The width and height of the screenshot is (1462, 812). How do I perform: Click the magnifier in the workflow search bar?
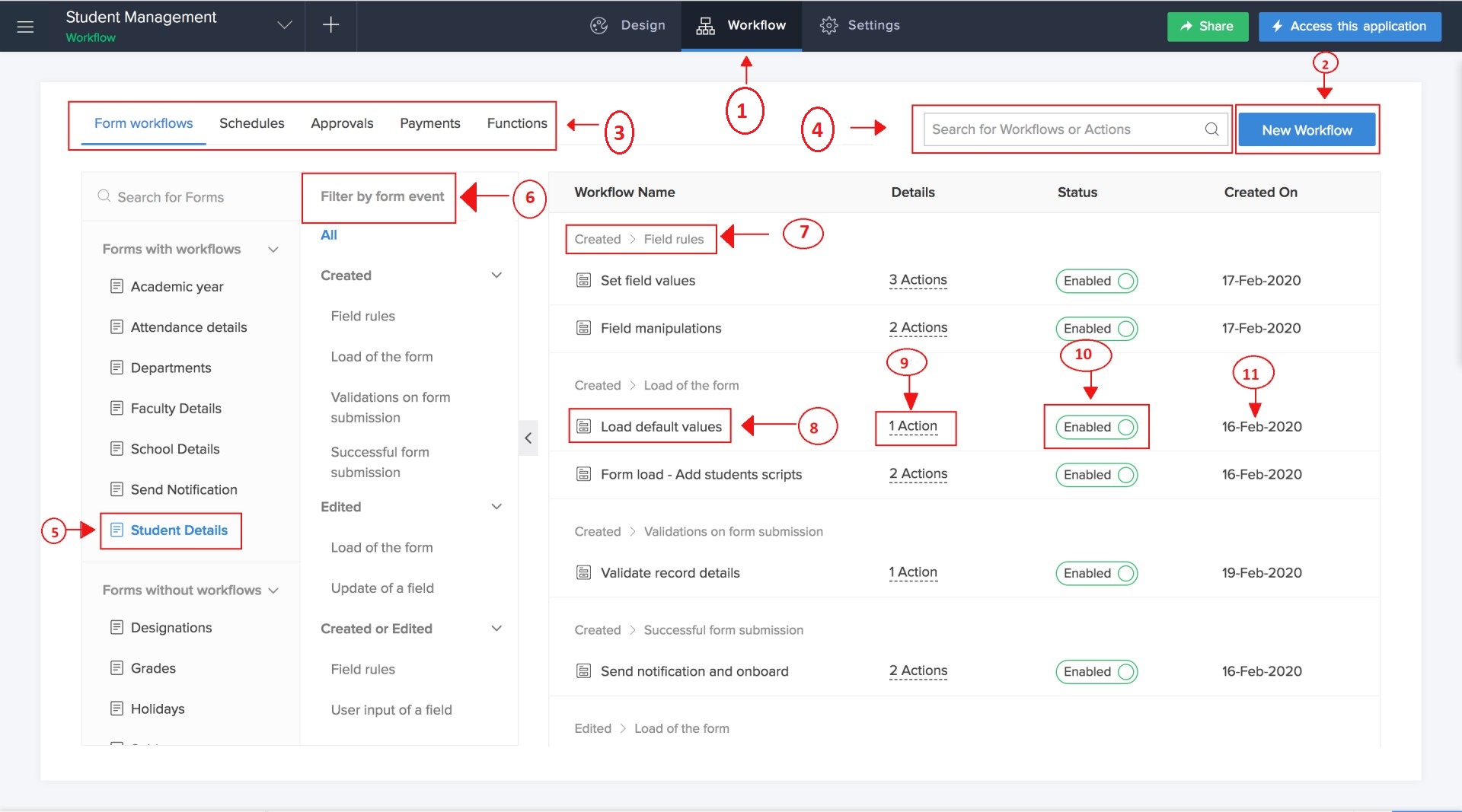[x=1211, y=129]
